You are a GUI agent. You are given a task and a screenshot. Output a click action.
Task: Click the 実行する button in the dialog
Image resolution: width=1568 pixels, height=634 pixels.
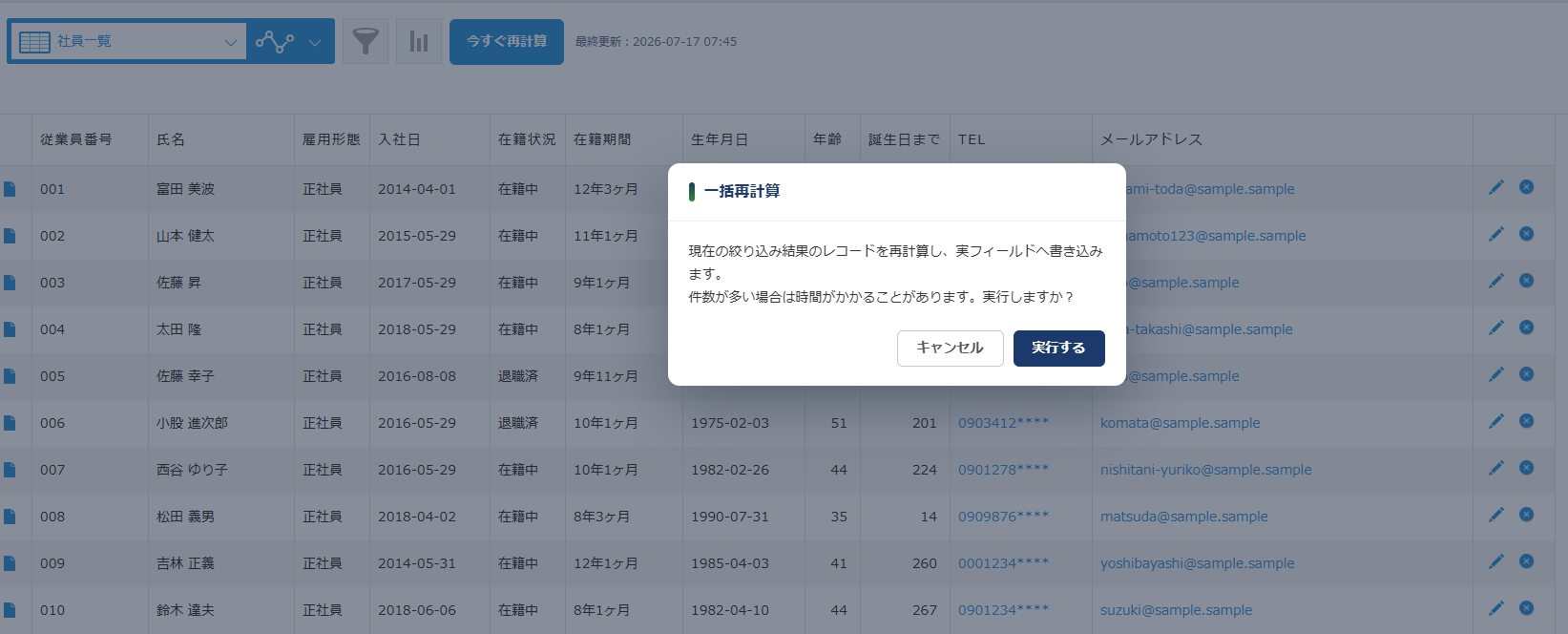pyautogui.click(x=1058, y=349)
